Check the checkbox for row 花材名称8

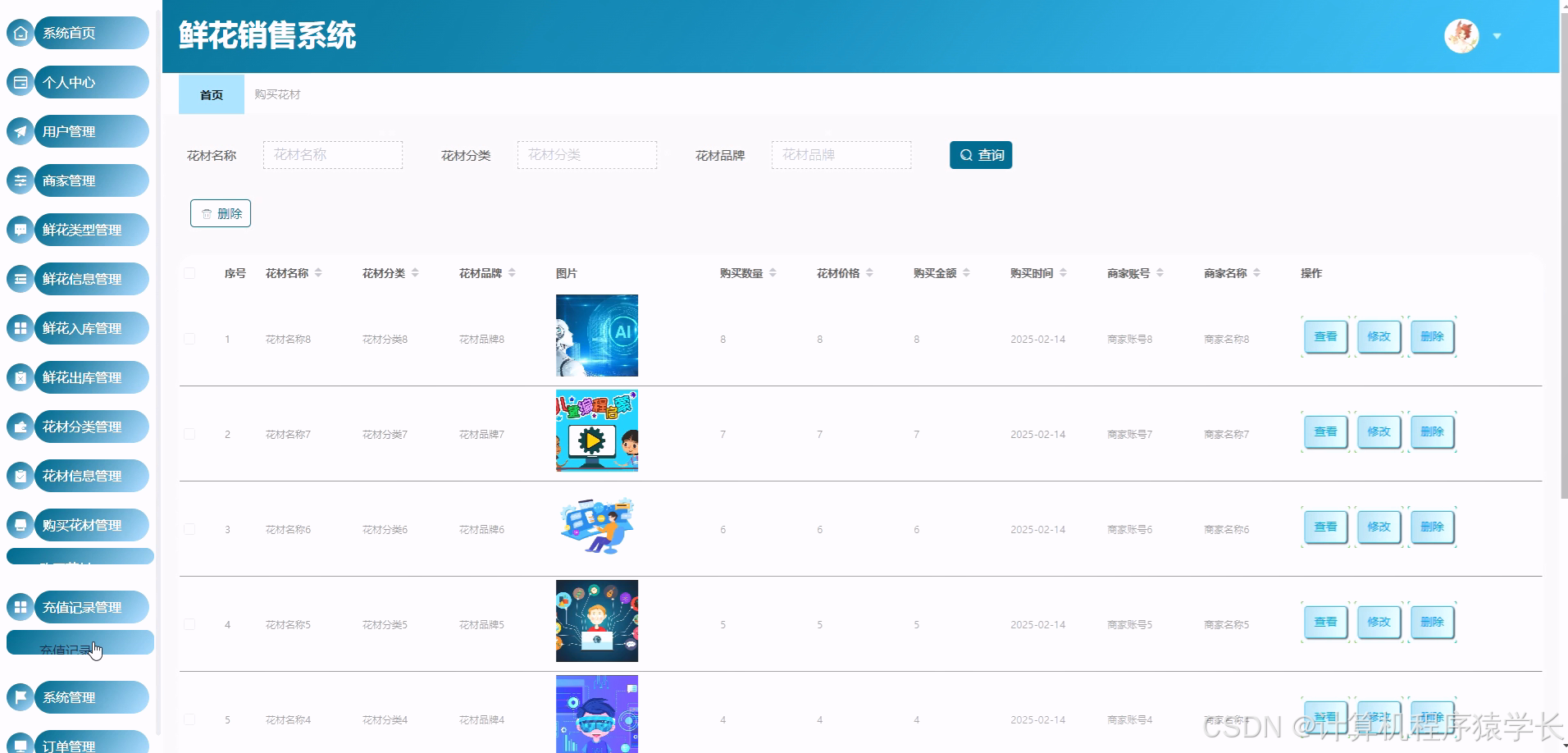(x=189, y=338)
